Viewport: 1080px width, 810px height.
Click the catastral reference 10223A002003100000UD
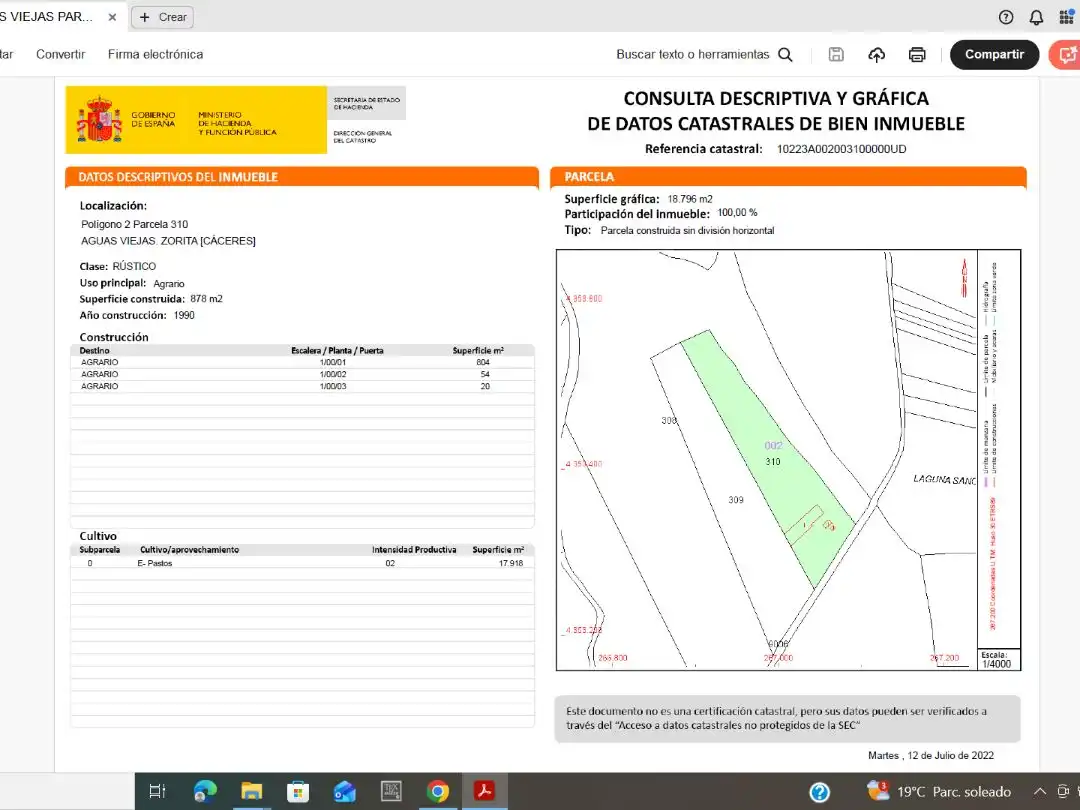point(841,149)
